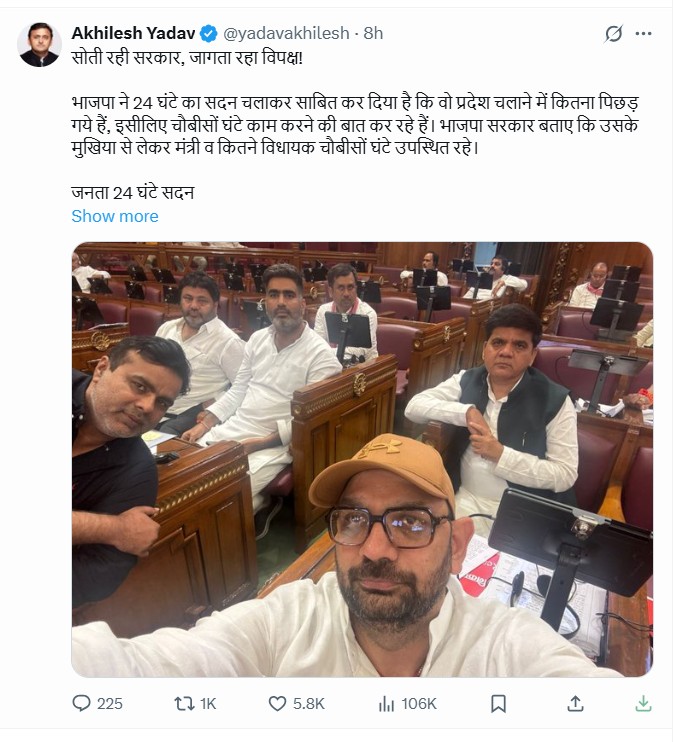Click the reply comment bubble icon
This screenshot has height=742, width=675.
81,703
